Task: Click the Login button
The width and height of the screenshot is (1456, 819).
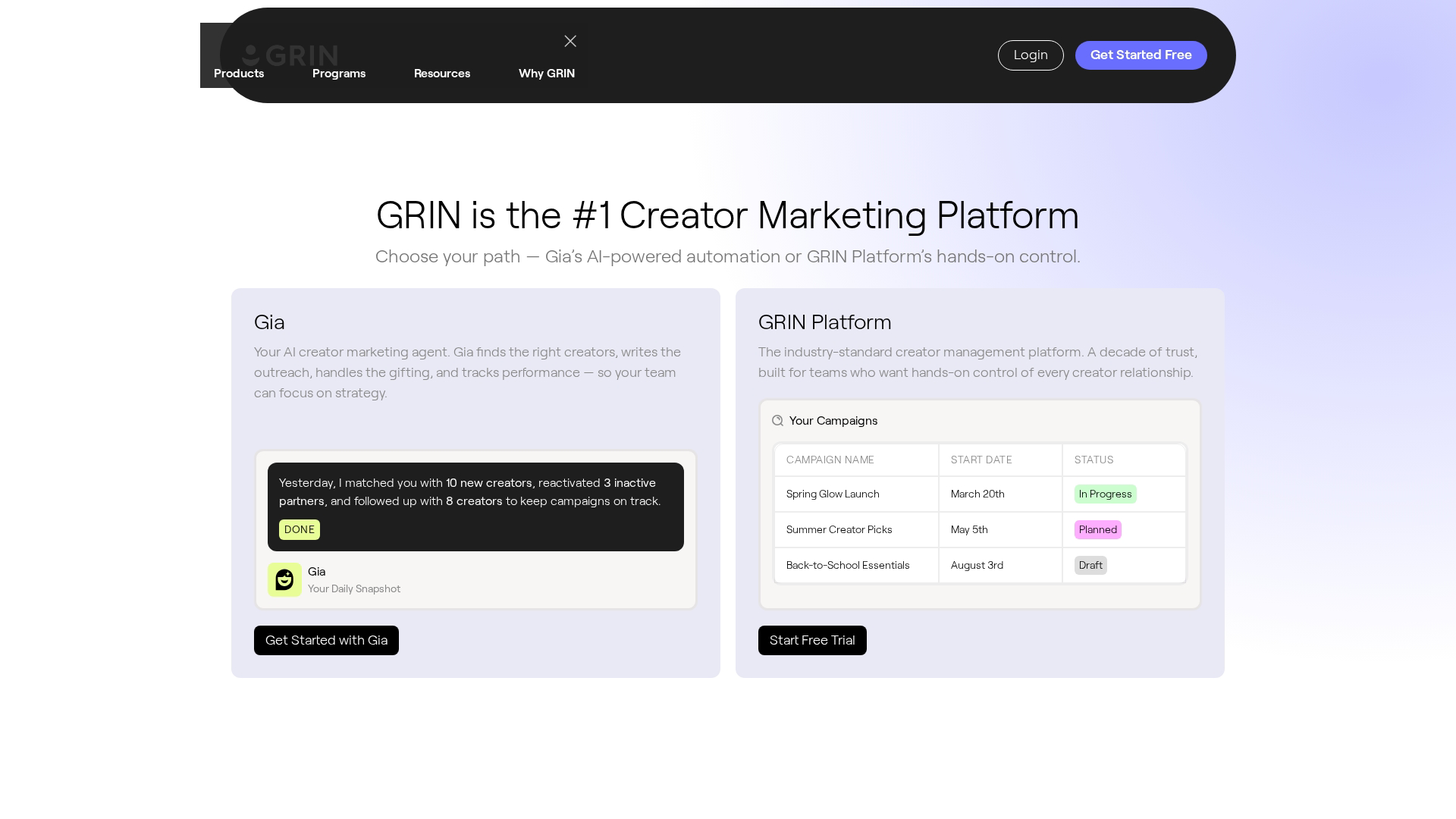Action: coord(1031,55)
